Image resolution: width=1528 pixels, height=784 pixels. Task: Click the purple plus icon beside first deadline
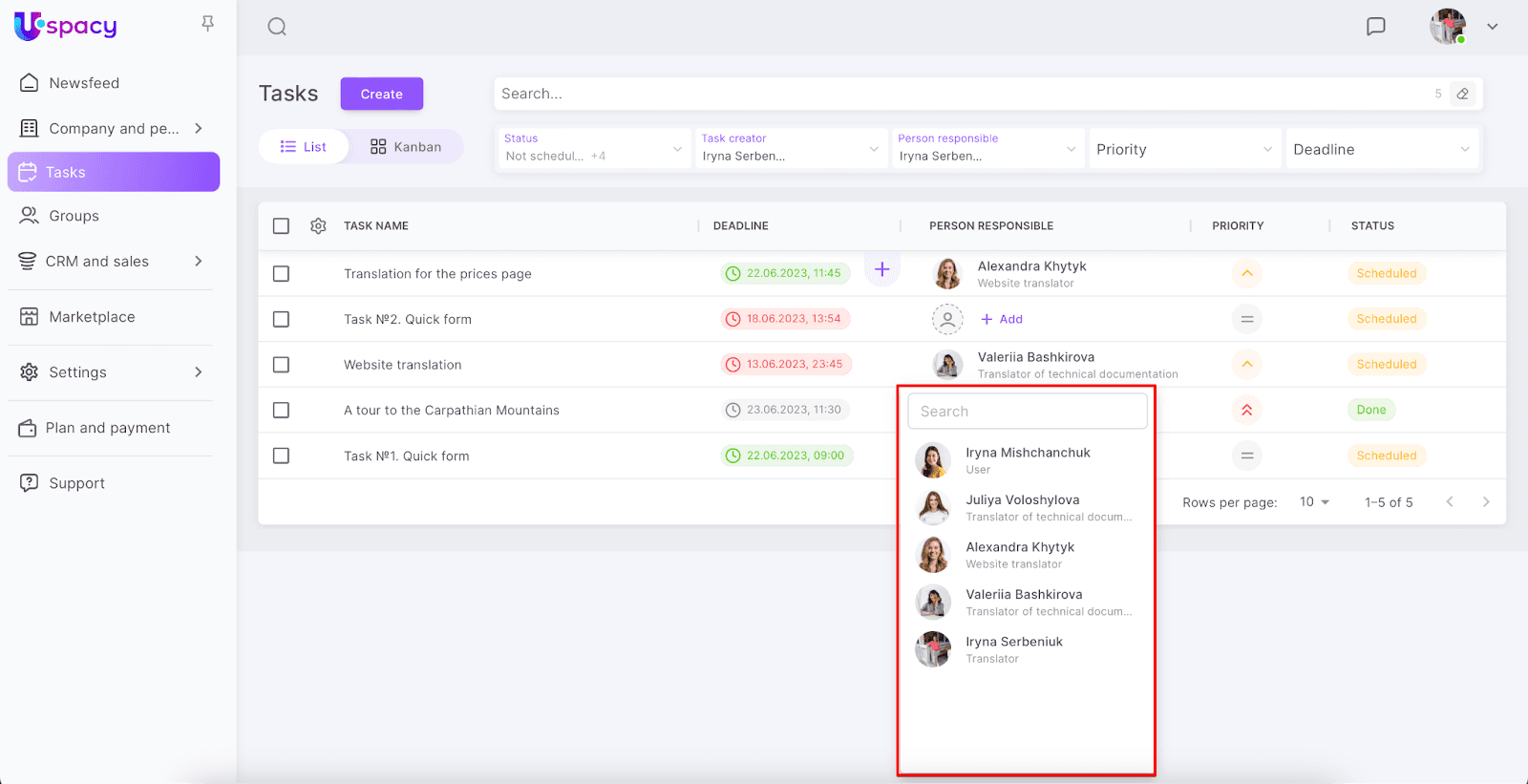881,269
